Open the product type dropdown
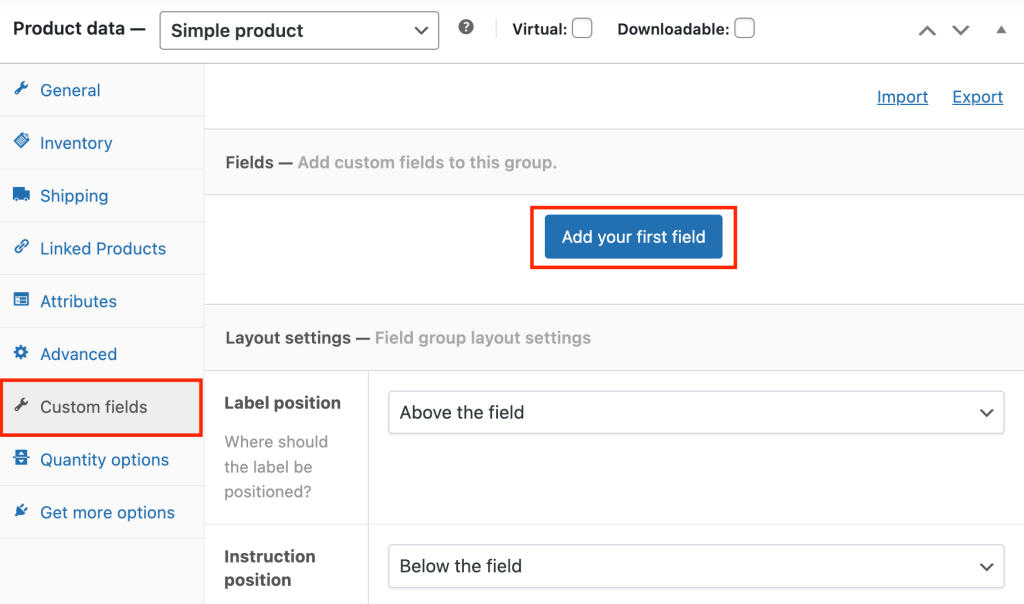This screenshot has width=1024, height=604. (298, 30)
